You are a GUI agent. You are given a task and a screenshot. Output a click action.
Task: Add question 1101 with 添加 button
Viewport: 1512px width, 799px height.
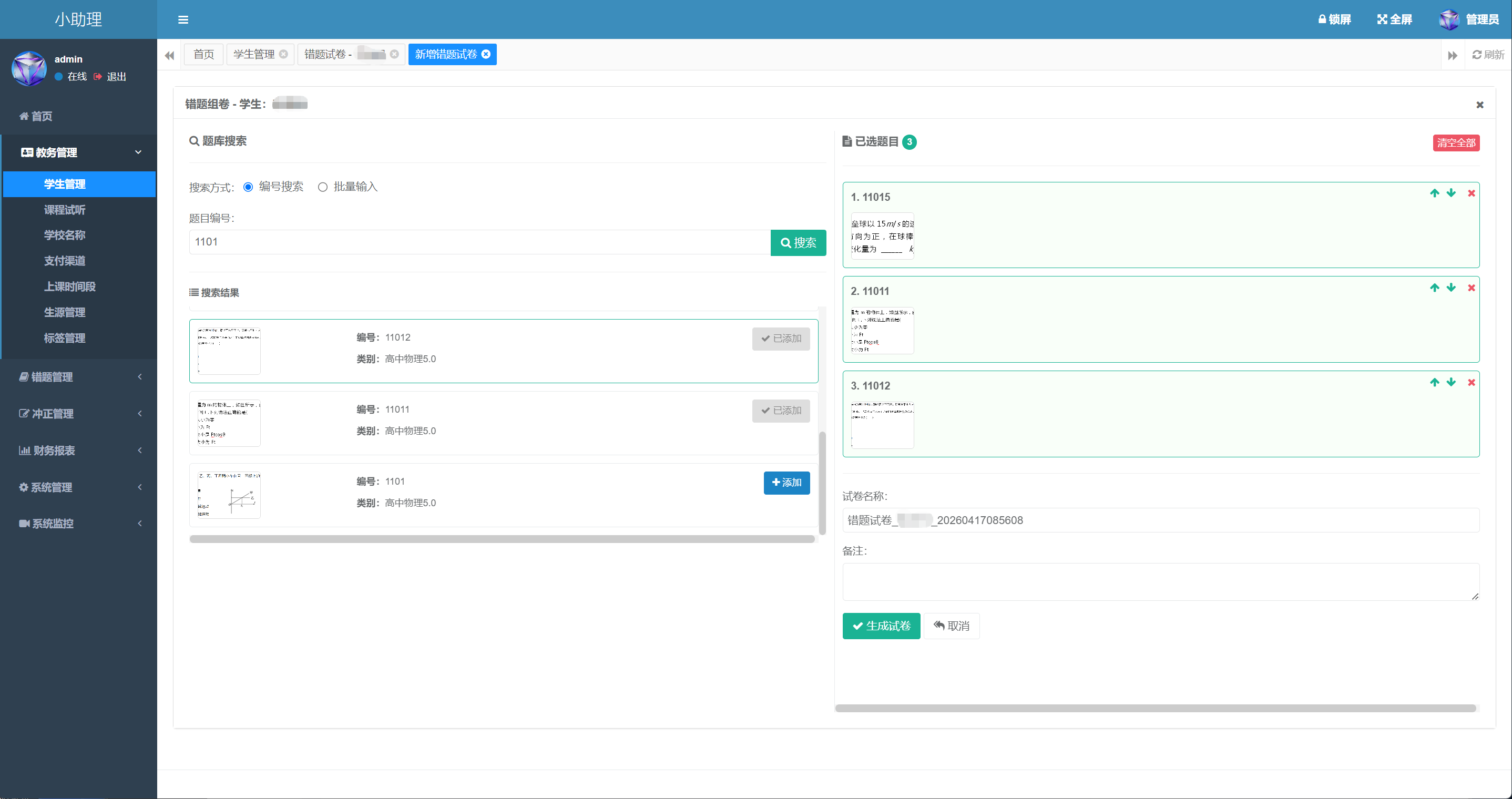786,483
